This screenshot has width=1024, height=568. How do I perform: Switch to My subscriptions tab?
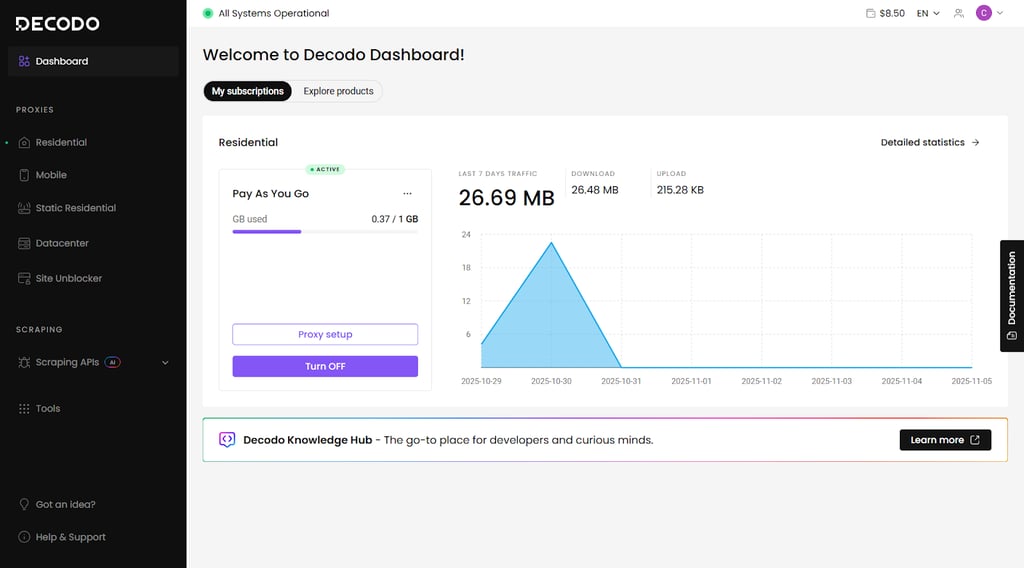(x=248, y=91)
